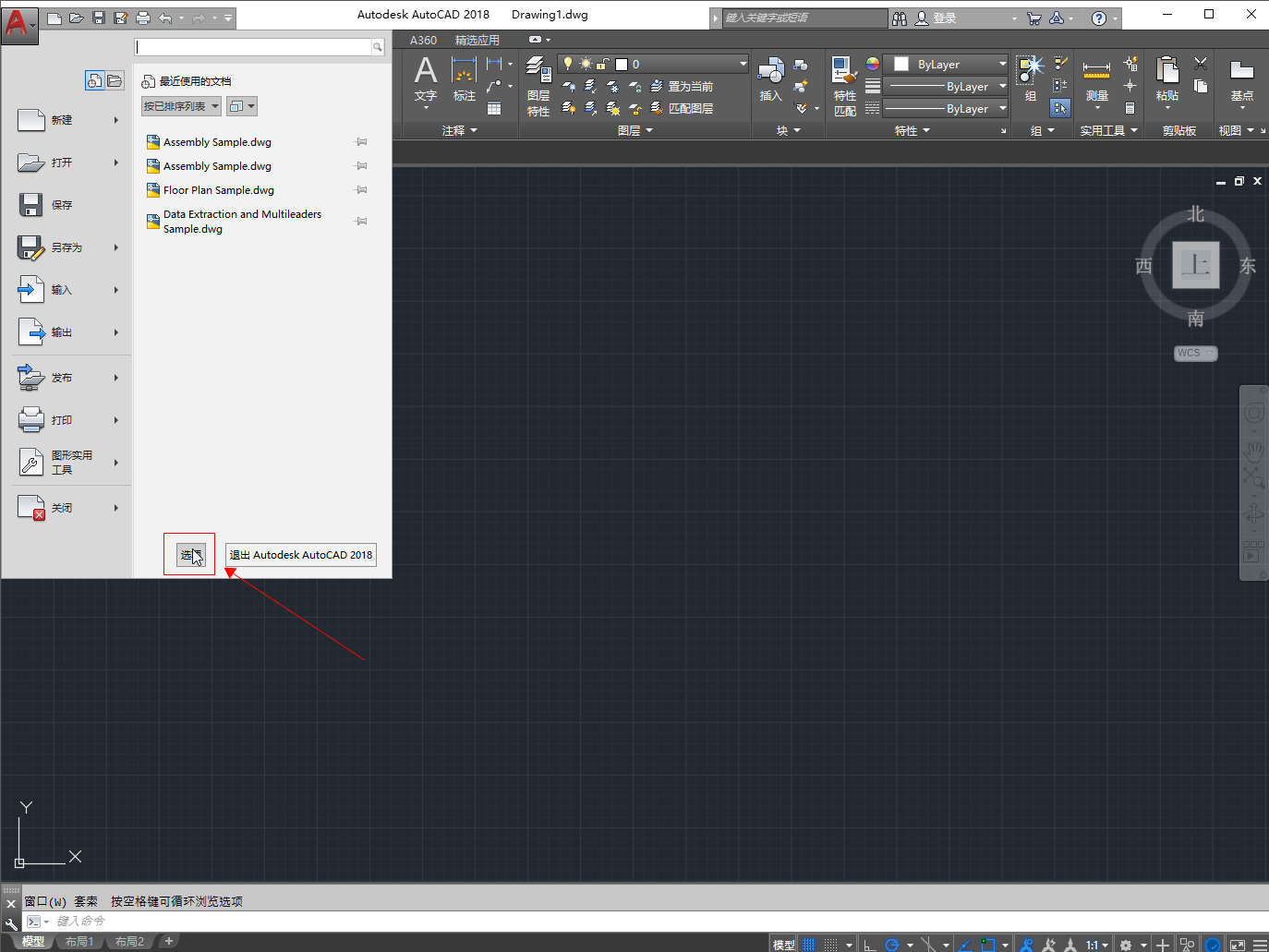This screenshot has width=1269, height=952.
Task: Click the 选项 (Options) button
Action: click(190, 555)
